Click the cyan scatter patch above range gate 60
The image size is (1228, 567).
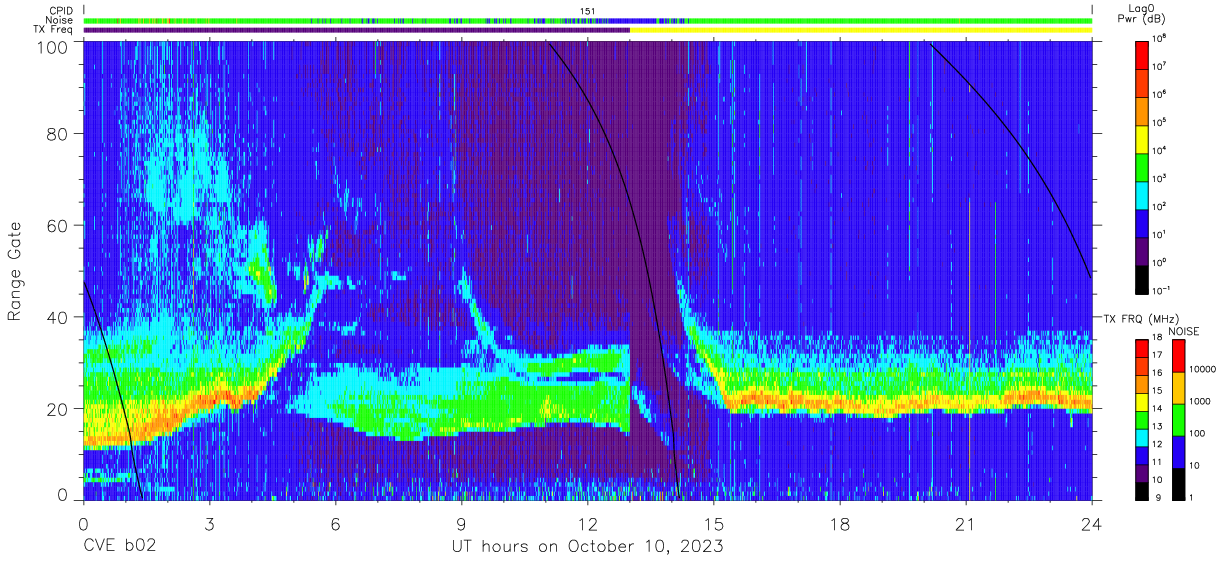pyautogui.click(x=185, y=170)
